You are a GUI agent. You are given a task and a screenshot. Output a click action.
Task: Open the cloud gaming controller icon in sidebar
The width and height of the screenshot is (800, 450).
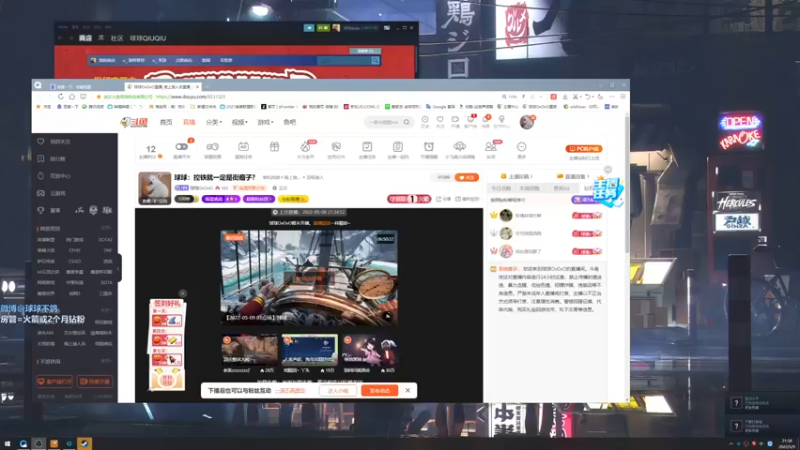(41, 193)
